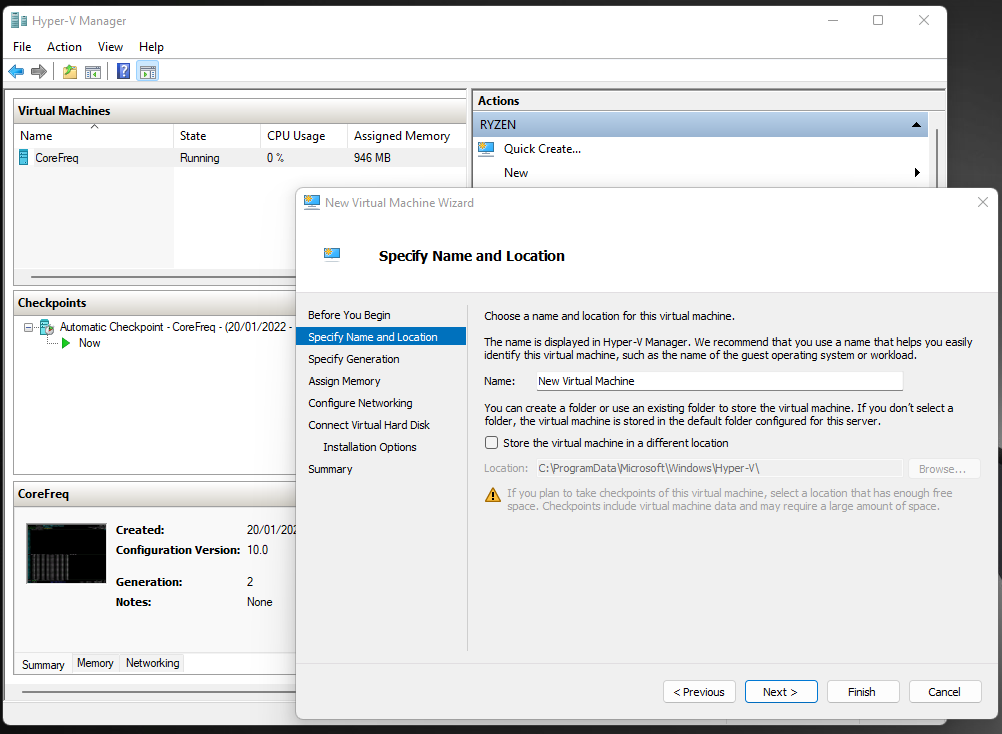Go to Specify Generation wizard step
The height and width of the screenshot is (734, 1002).
pyautogui.click(x=353, y=359)
